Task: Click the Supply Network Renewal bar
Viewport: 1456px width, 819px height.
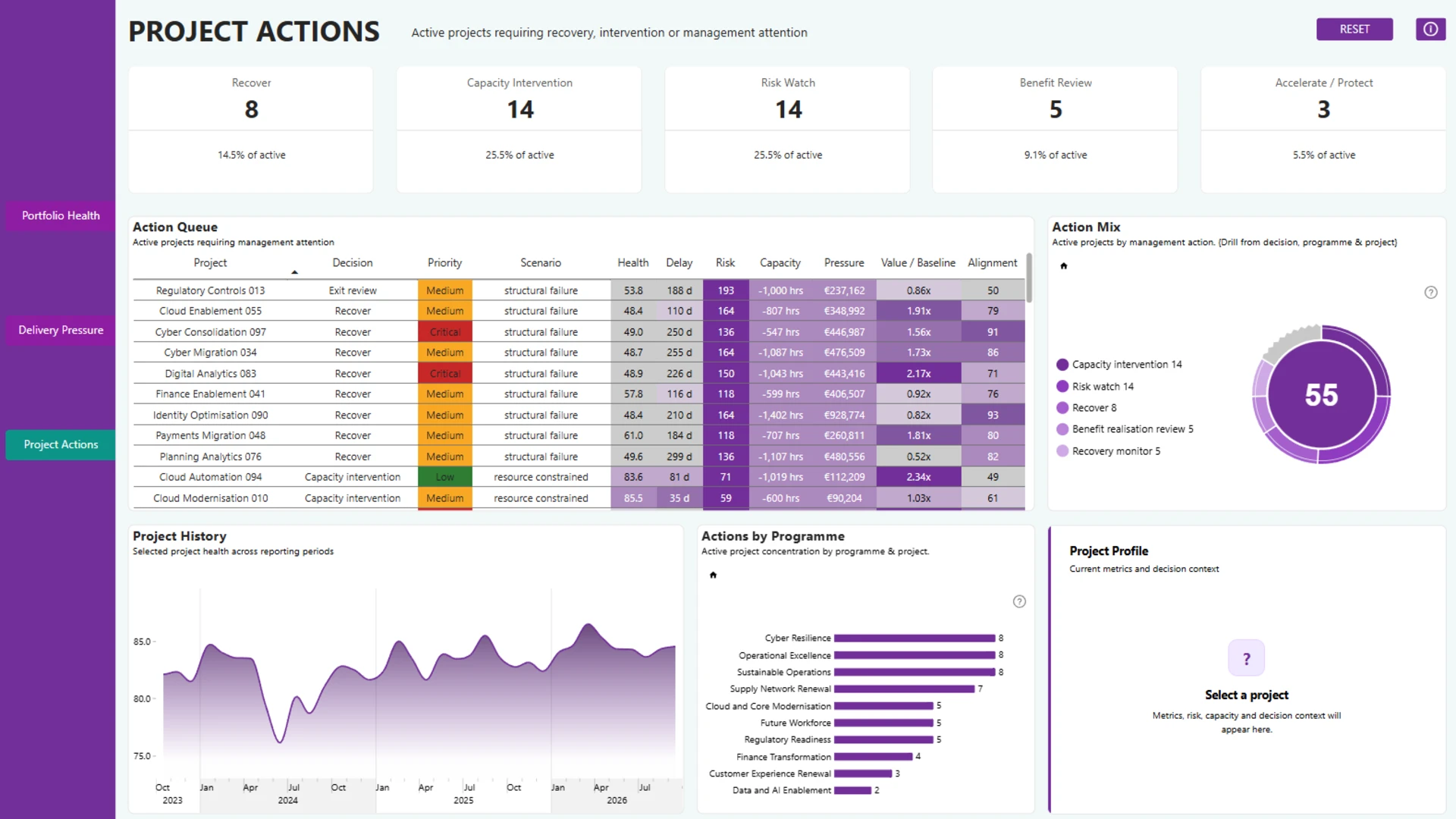Action: tap(904, 689)
